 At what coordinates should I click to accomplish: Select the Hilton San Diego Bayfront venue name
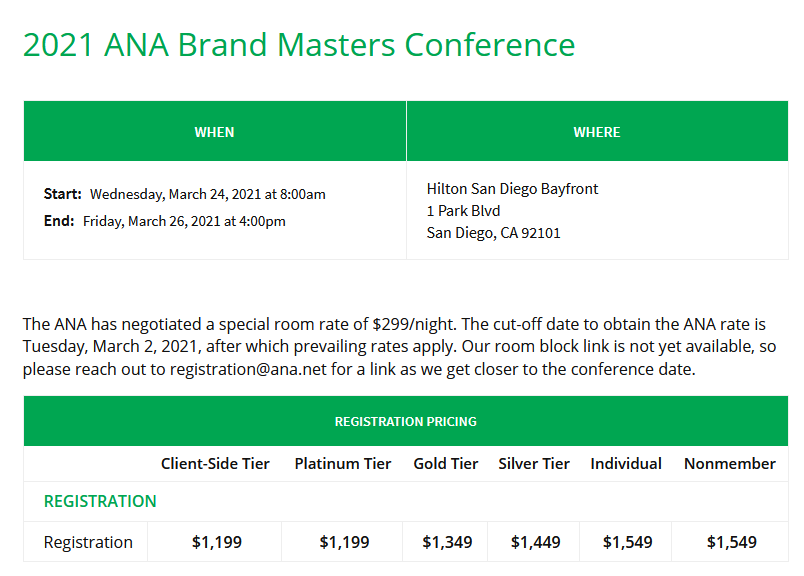pos(512,188)
